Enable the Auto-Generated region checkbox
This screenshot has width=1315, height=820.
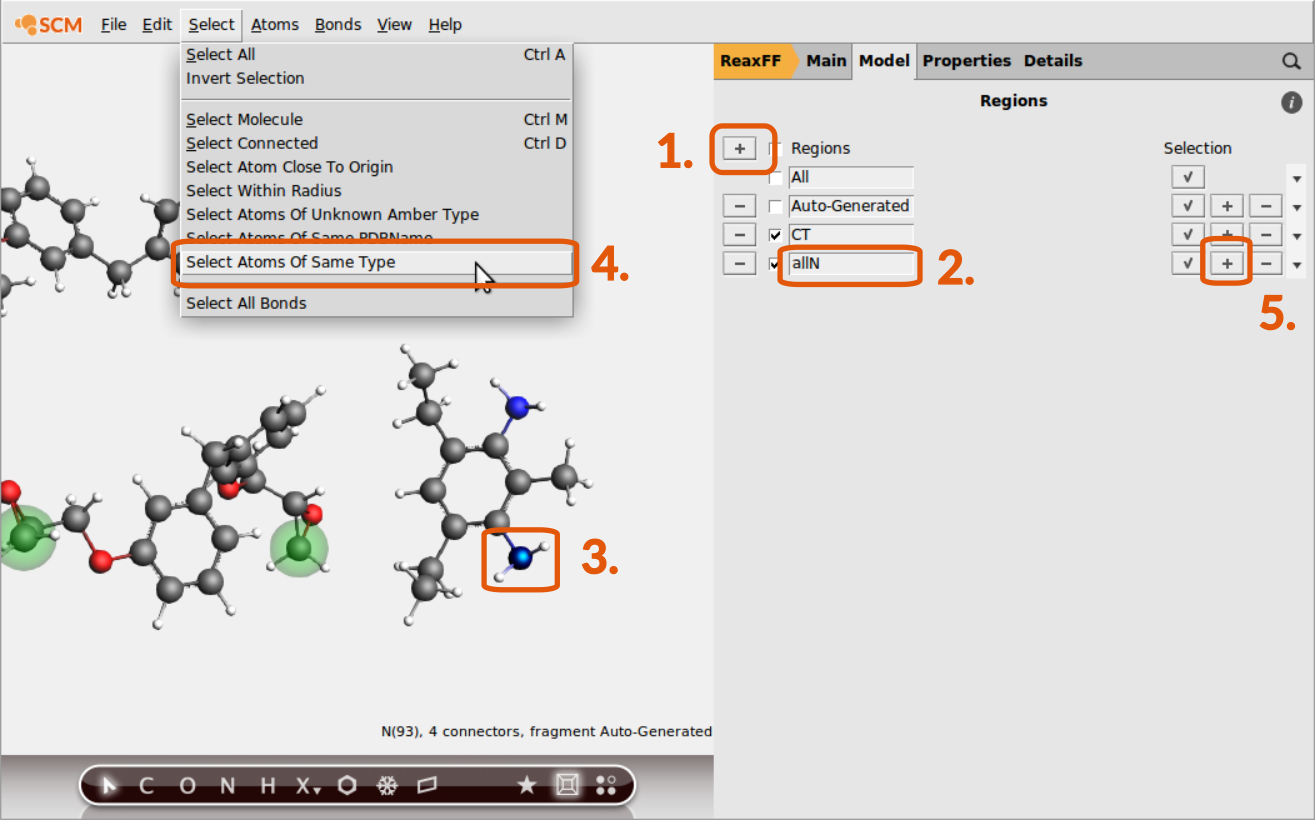(775, 206)
